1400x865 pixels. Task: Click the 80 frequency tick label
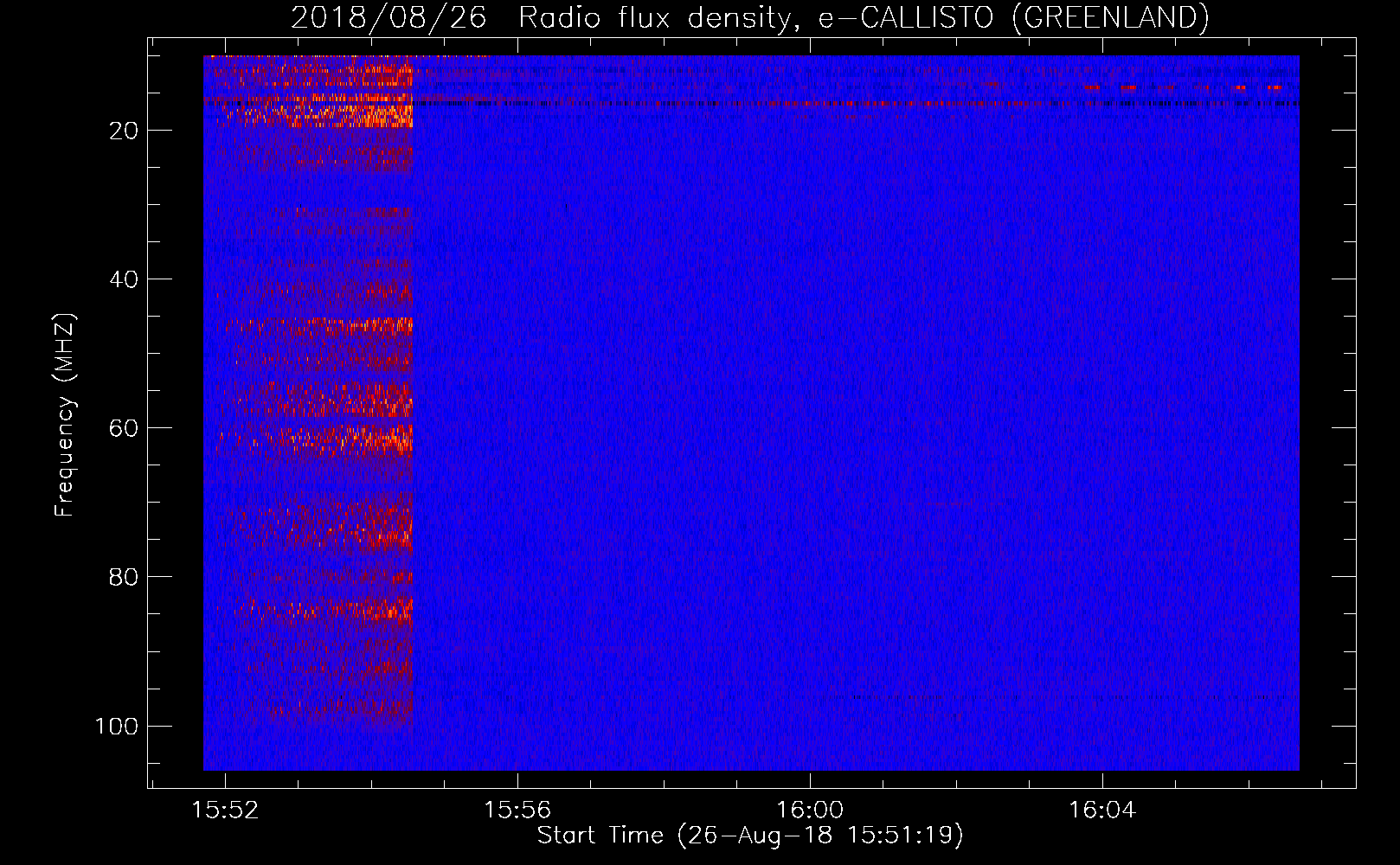click(x=124, y=577)
